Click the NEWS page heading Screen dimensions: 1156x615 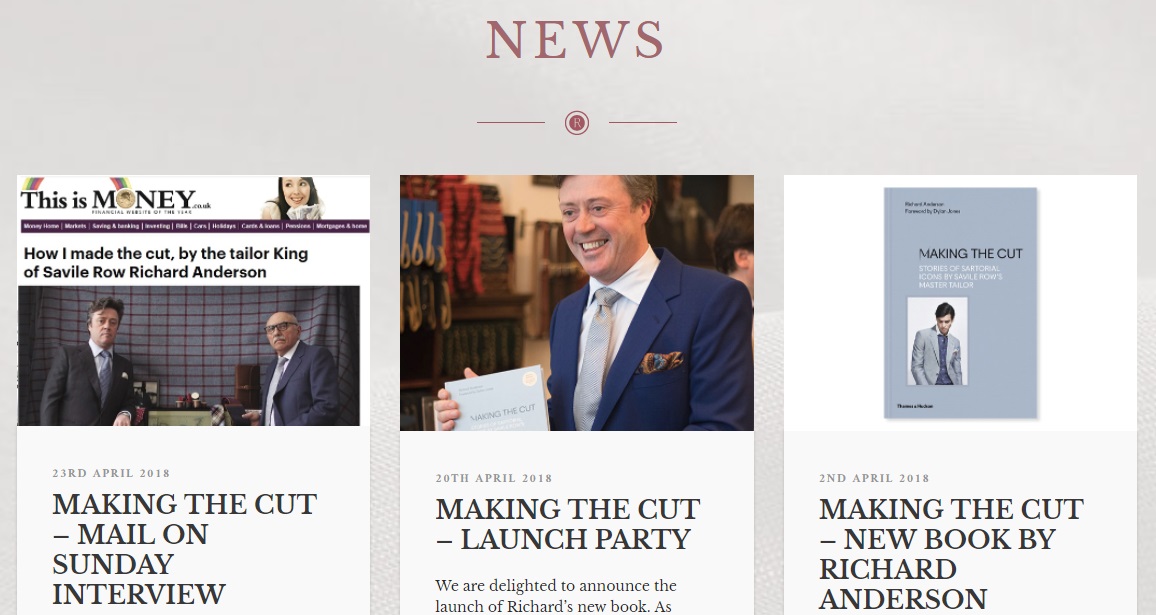click(x=576, y=40)
